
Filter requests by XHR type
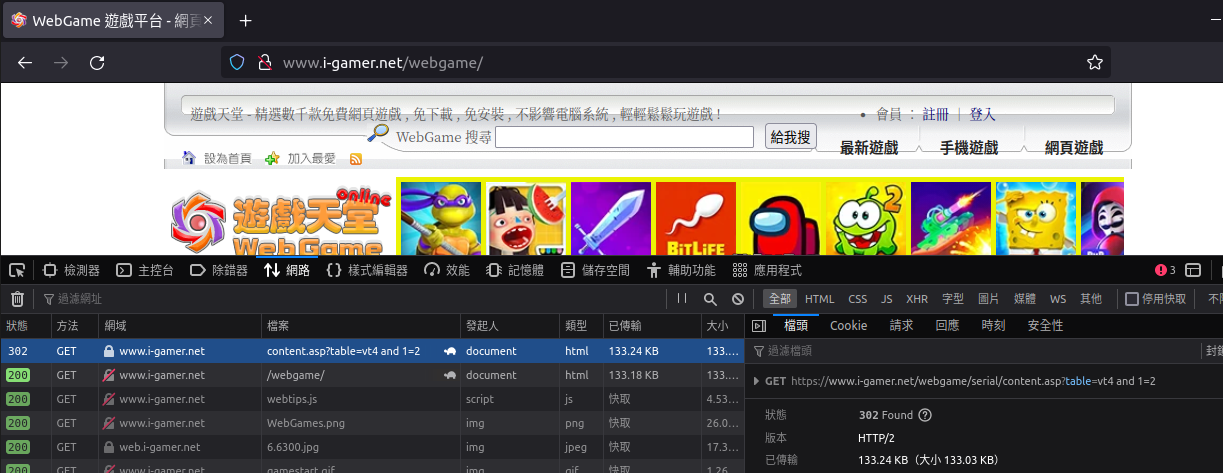pyautogui.click(x=917, y=299)
